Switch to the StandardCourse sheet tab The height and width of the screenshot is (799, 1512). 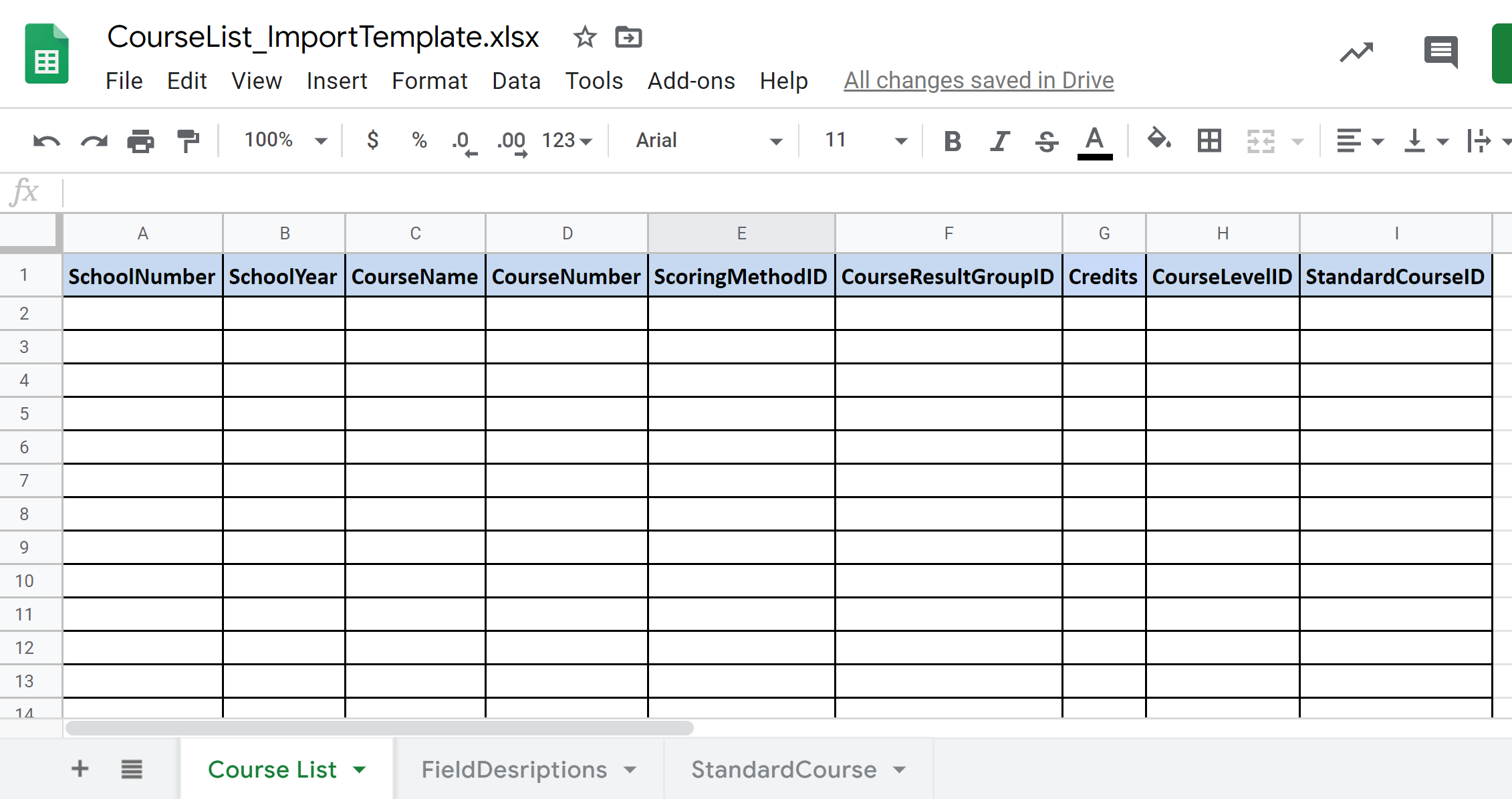coord(783,770)
